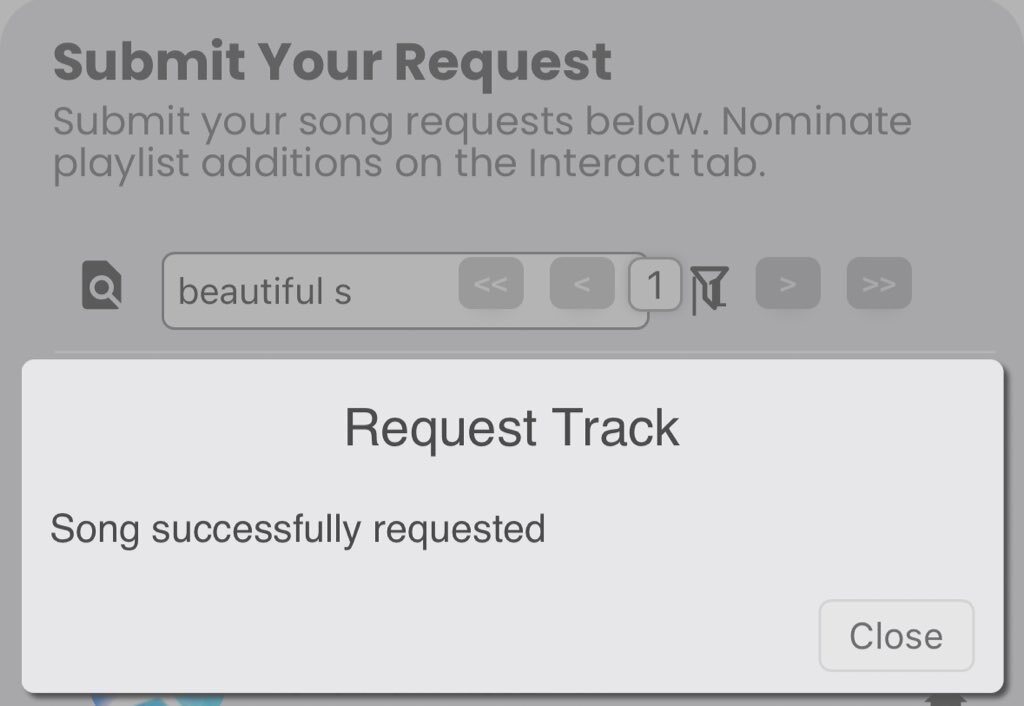Click 'beautiful s' text in search box
Image resolution: width=1024 pixels, height=706 pixels.
[264, 291]
